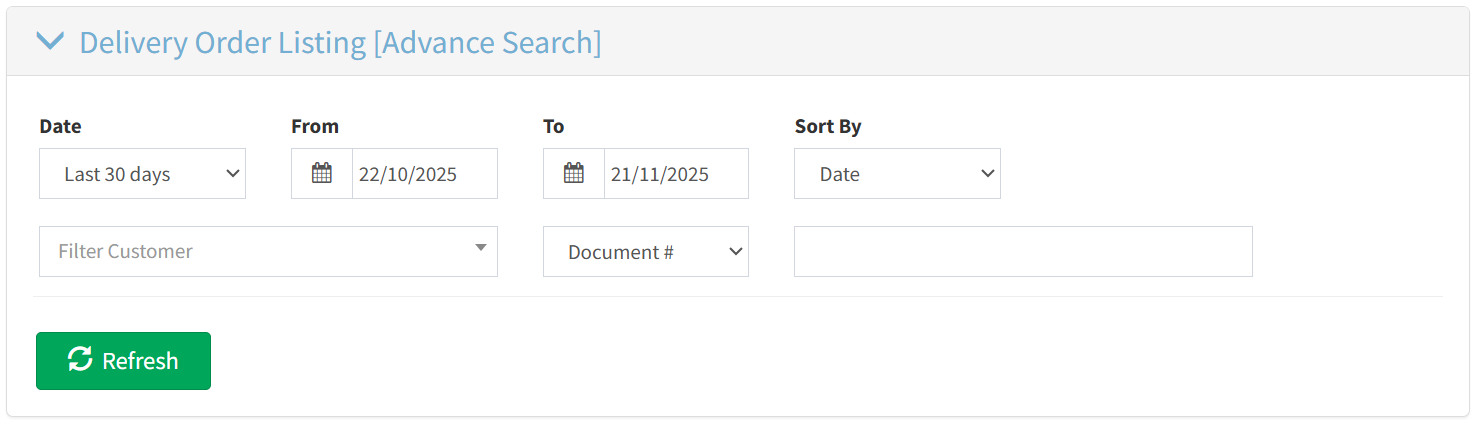The height and width of the screenshot is (433, 1474).
Task: Open the To date calendar icon
Action: tap(574, 174)
